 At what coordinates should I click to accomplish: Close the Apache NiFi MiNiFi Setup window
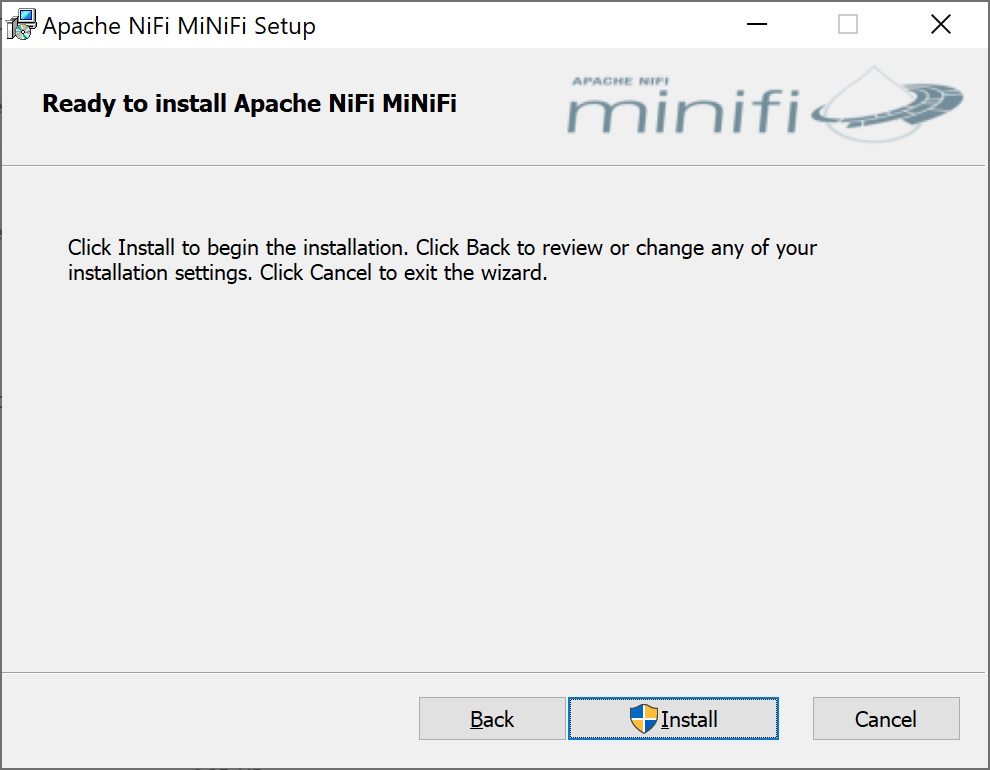[x=940, y=25]
